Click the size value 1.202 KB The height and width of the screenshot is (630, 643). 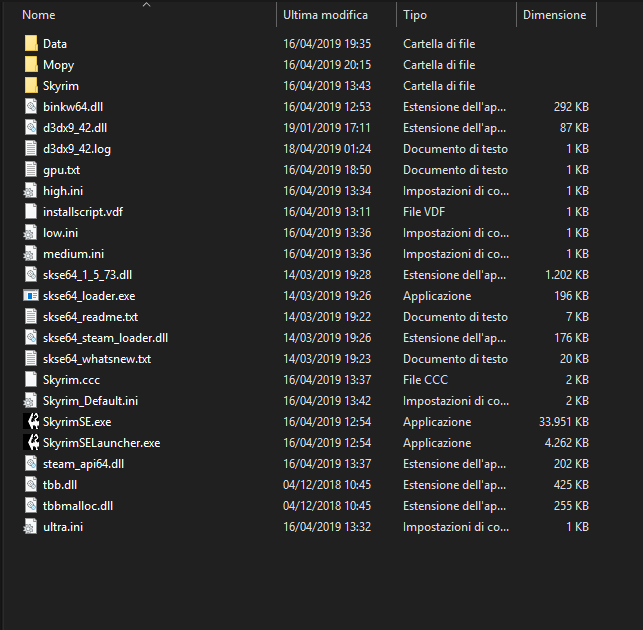[x=567, y=274]
